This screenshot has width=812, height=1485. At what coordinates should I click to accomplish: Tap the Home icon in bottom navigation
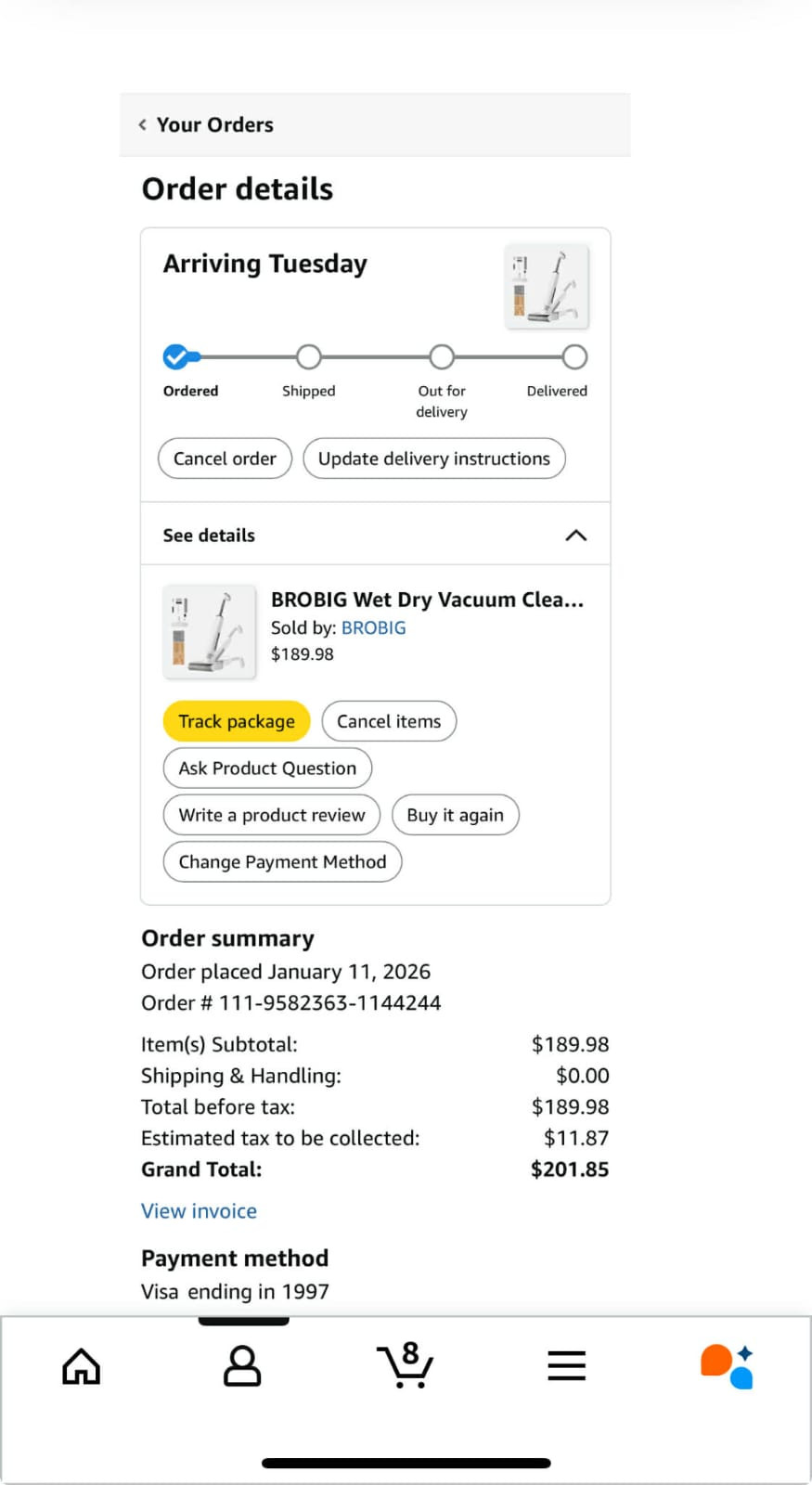(x=81, y=1366)
